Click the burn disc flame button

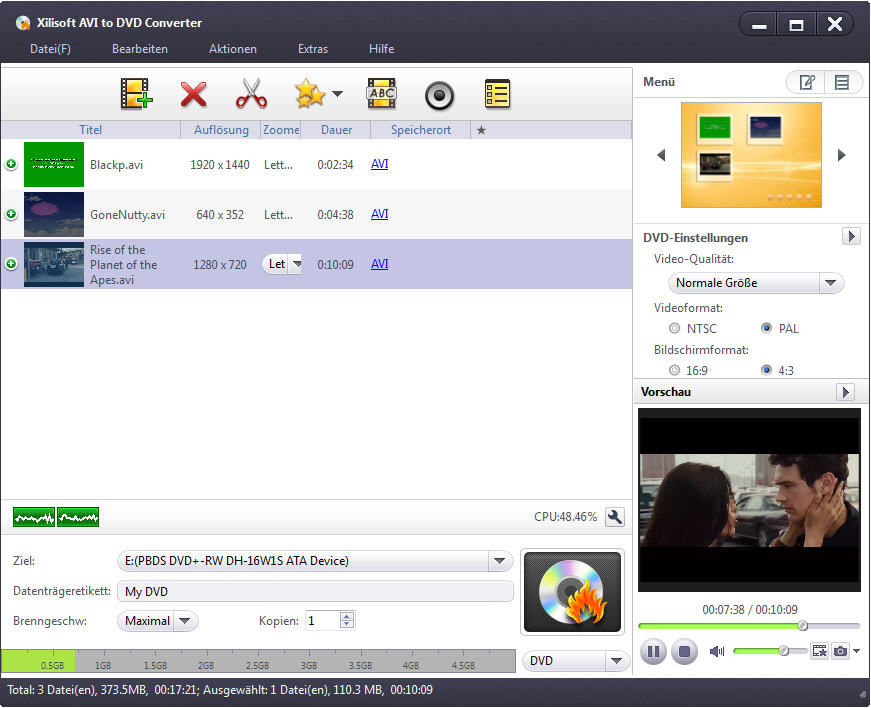pyautogui.click(x=572, y=592)
